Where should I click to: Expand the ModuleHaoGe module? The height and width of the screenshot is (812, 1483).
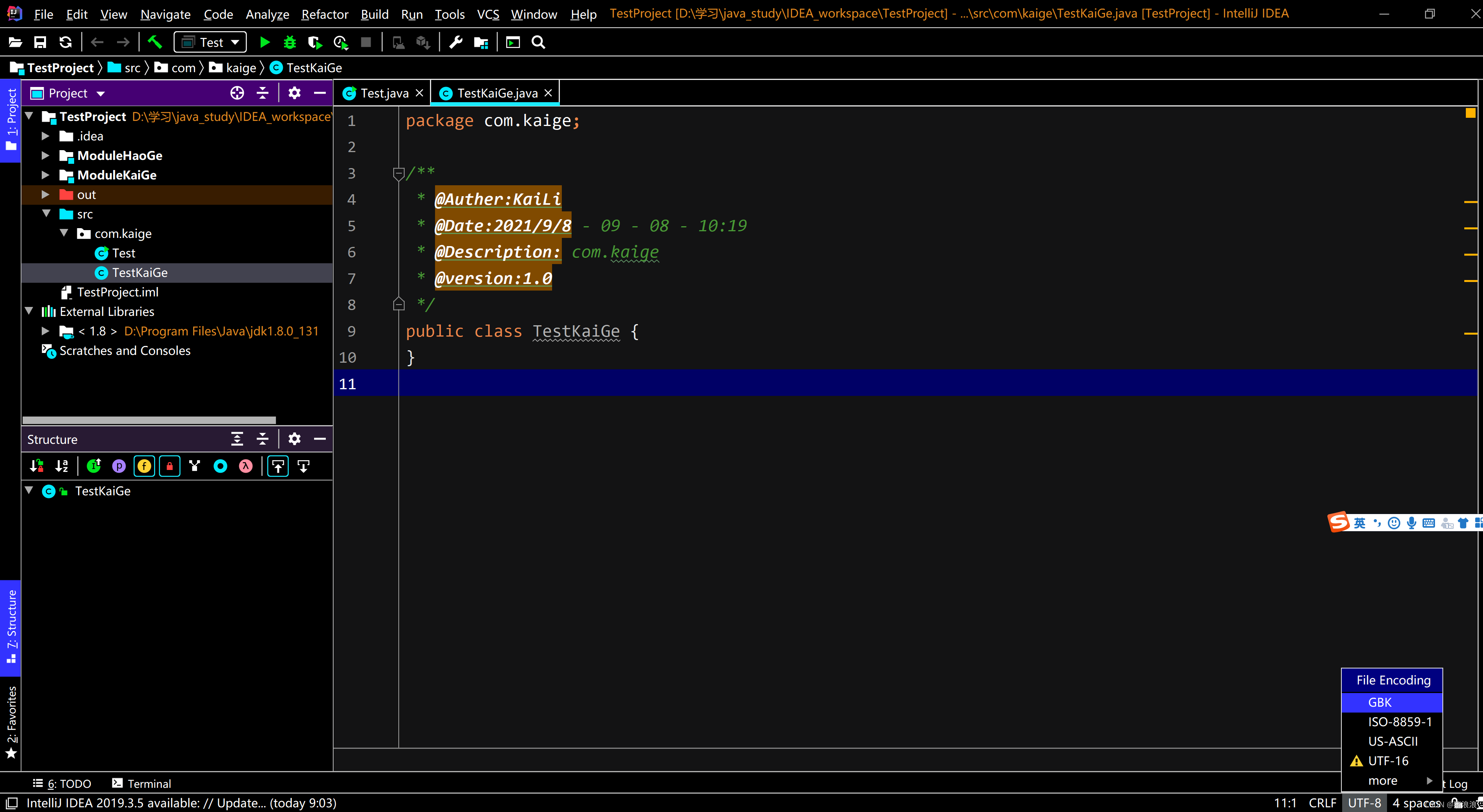46,155
